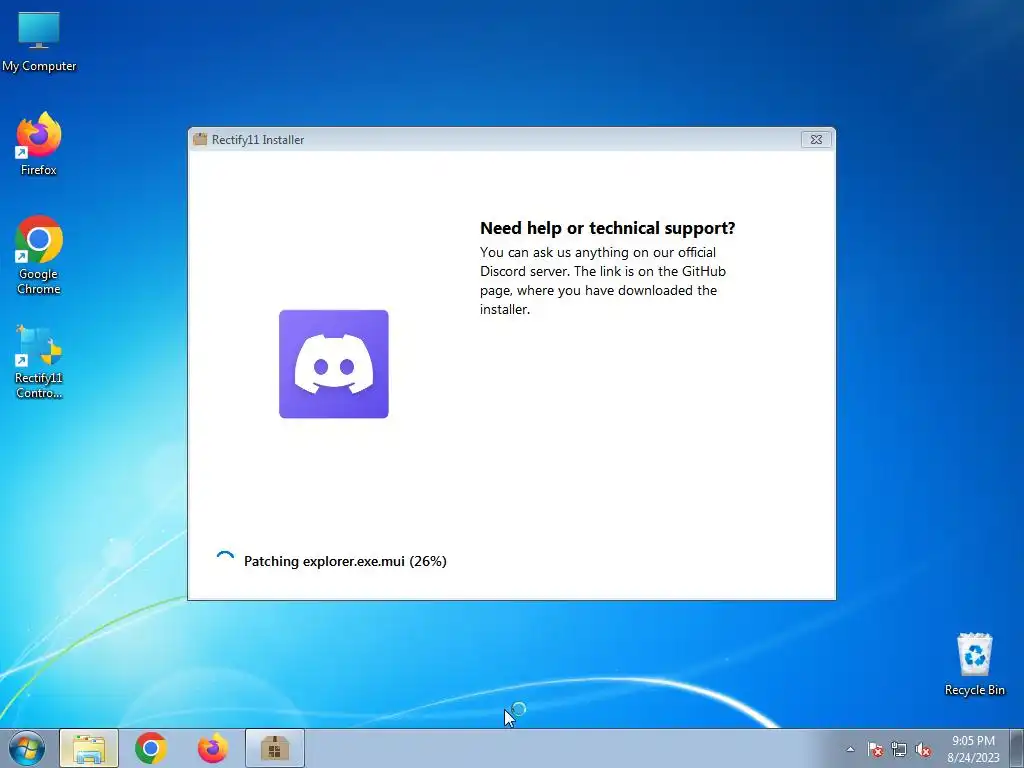Open the muted volume tray icon
The width and height of the screenshot is (1024, 768).
tap(923, 749)
